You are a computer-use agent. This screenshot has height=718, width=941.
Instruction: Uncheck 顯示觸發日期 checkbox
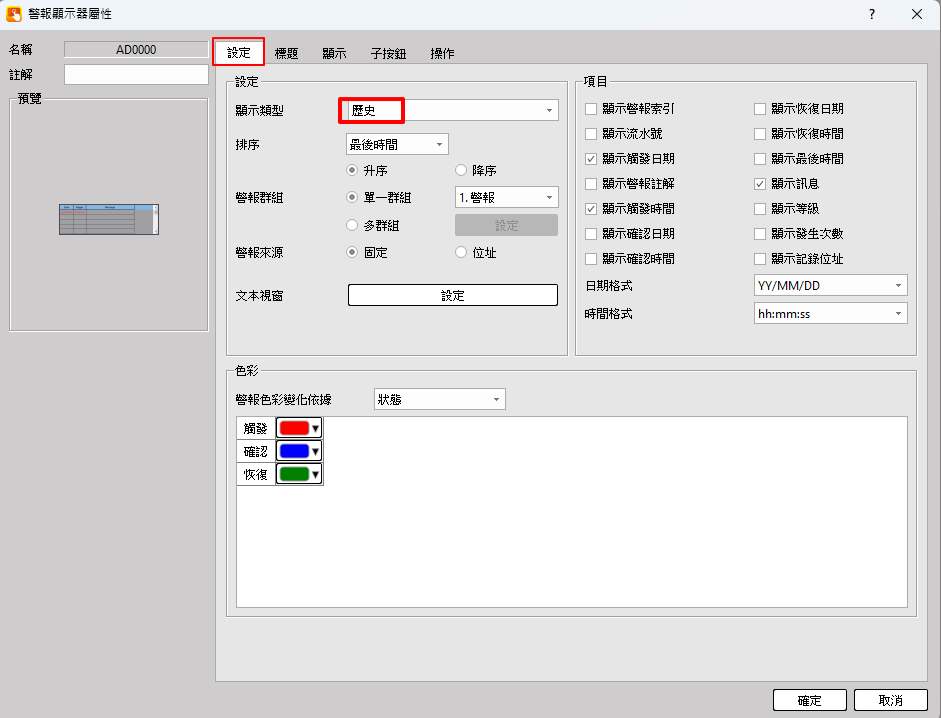(x=593, y=159)
